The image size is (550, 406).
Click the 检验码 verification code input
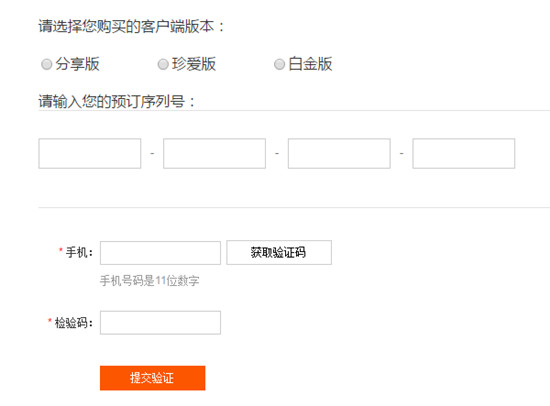(160, 322)
